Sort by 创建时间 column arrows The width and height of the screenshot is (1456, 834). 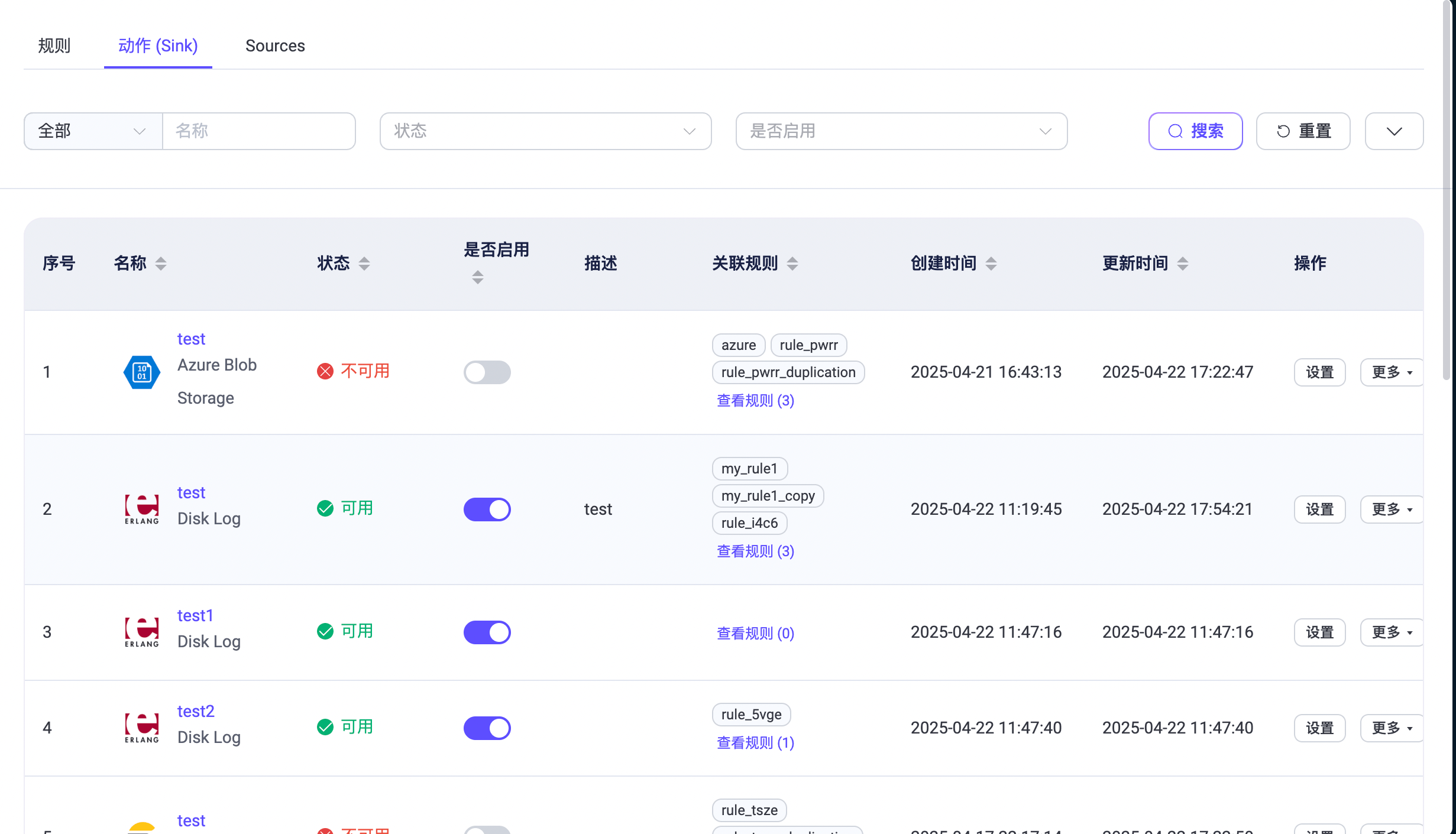pos(991,264)
